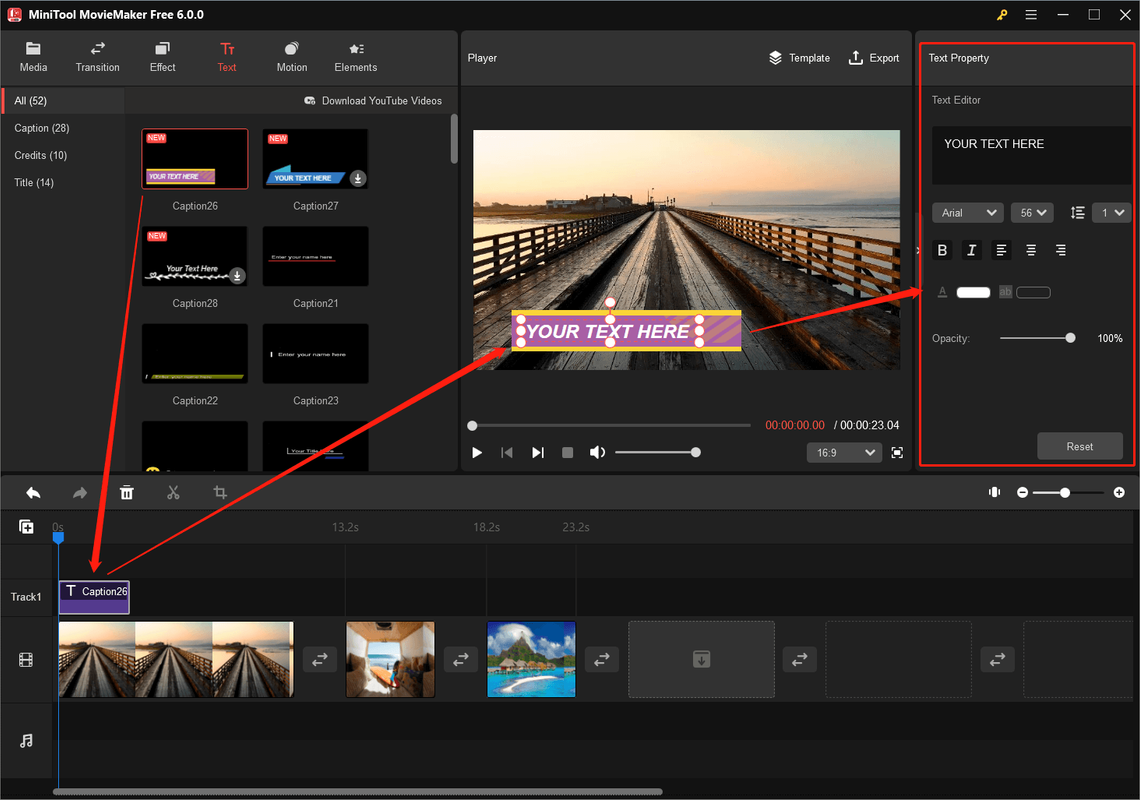Image resolution: width=1140 pixels, height=800 pixels.
Task: Open the Arial font dropdown
Action: click(x=968, y=212)
